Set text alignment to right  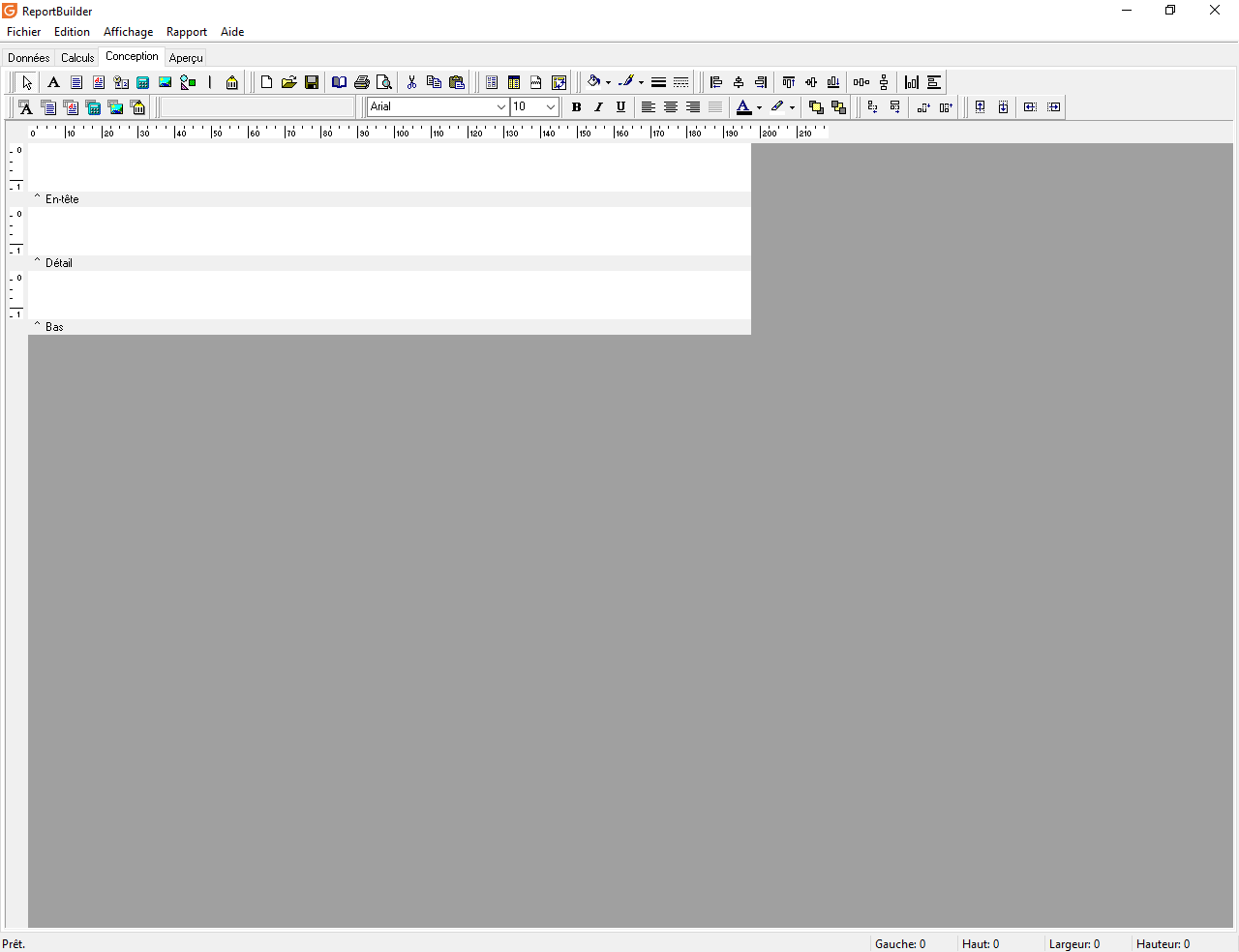point(693,107)
